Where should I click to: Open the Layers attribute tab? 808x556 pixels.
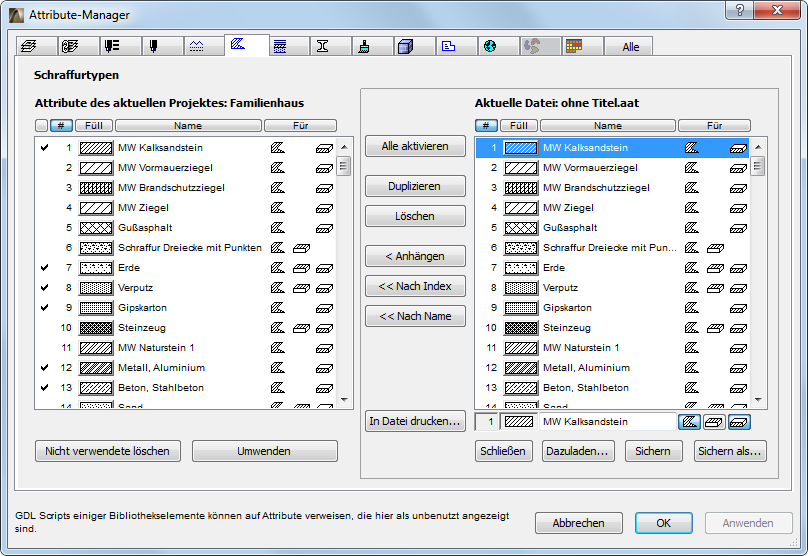[29, 46]
